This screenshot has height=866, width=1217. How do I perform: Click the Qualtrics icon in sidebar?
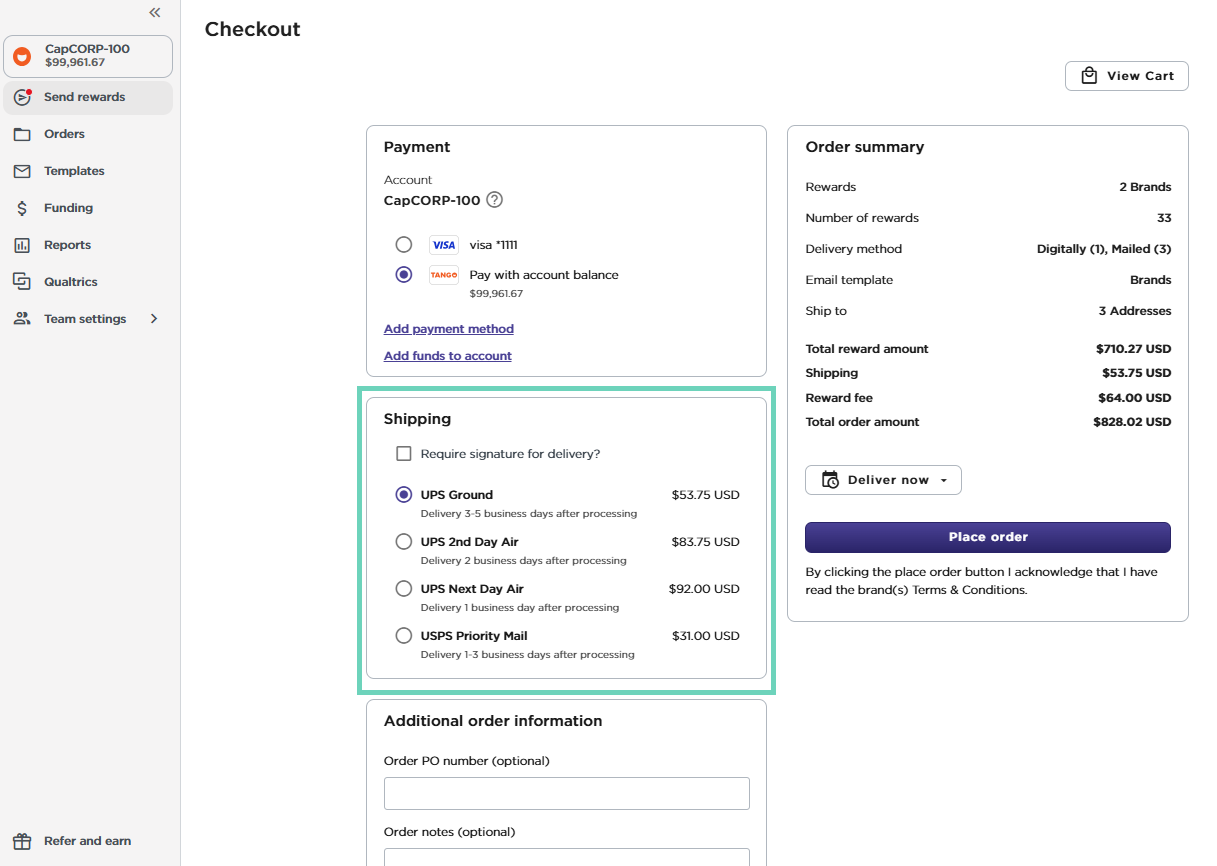22,282
